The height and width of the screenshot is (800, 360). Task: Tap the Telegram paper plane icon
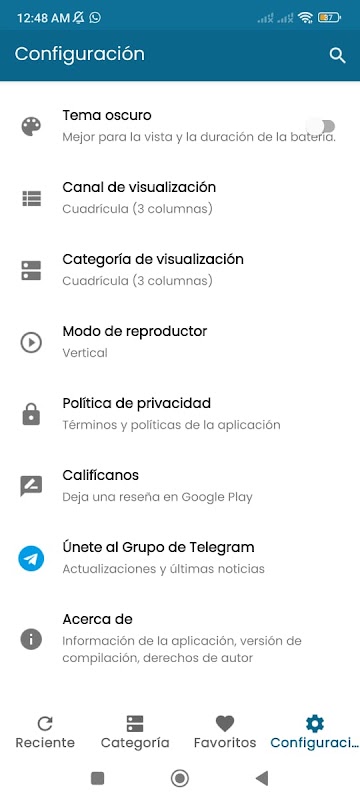(31, 558)
